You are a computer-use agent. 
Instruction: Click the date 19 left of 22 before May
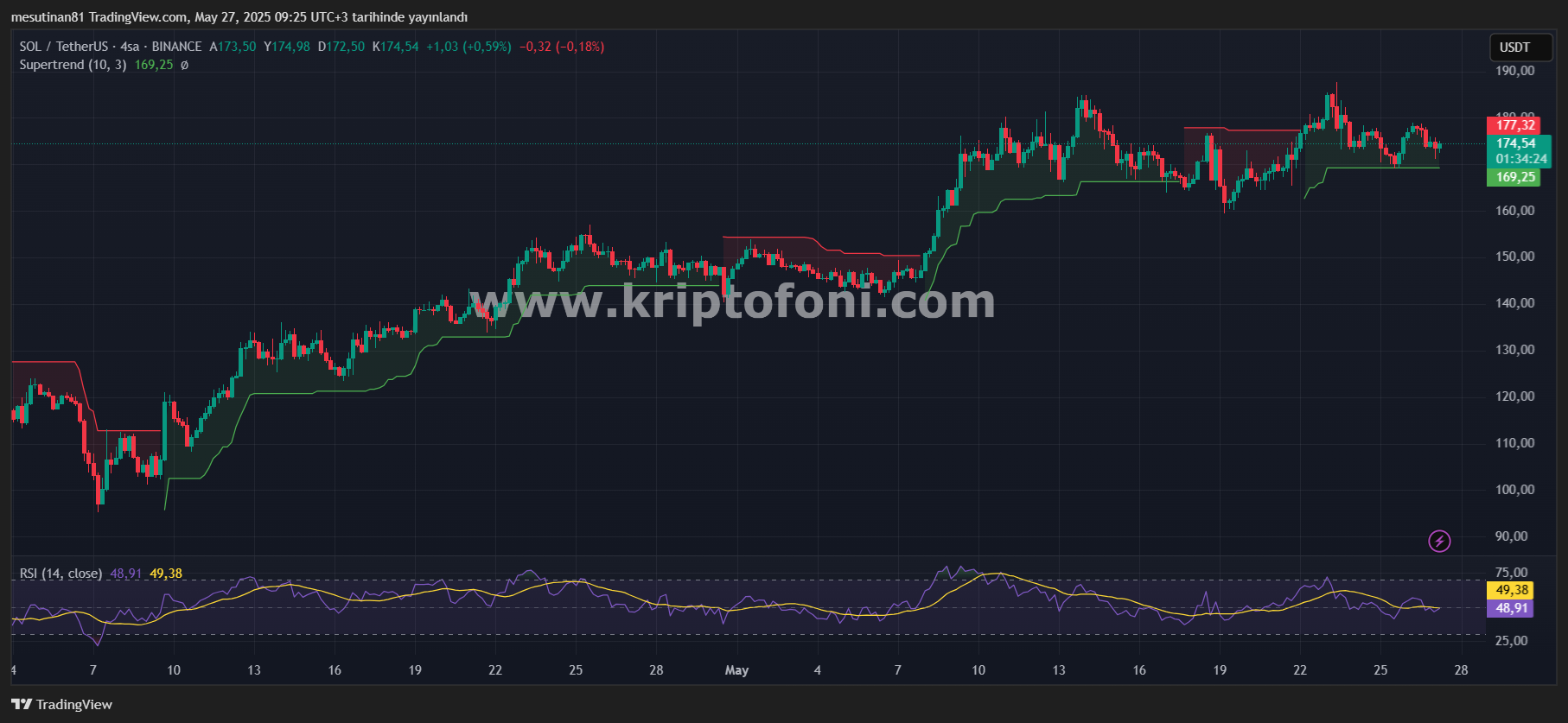coord(415,670)
